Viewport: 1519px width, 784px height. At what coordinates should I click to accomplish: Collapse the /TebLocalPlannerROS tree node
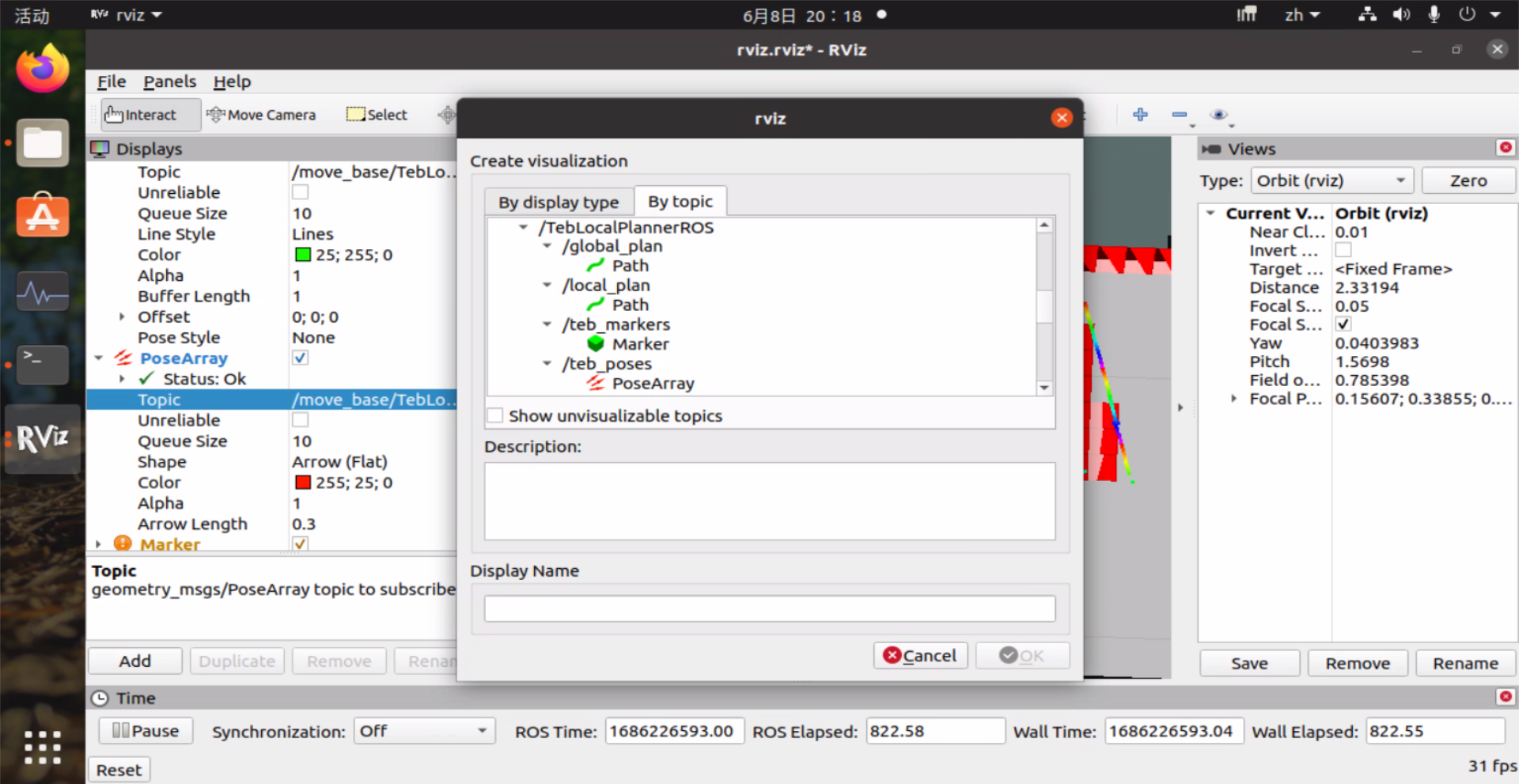click(523, 227)
